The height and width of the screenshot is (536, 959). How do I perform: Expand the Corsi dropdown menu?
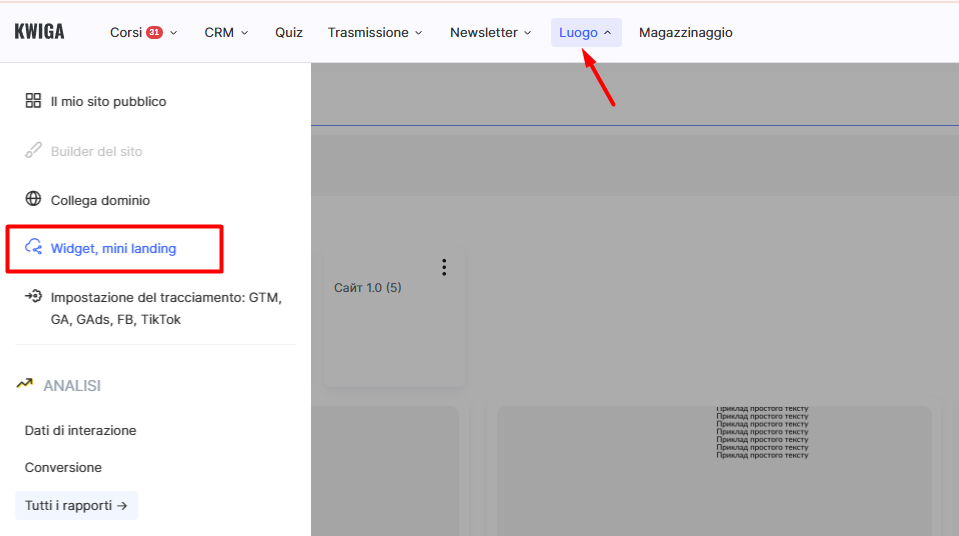(174, 32)
